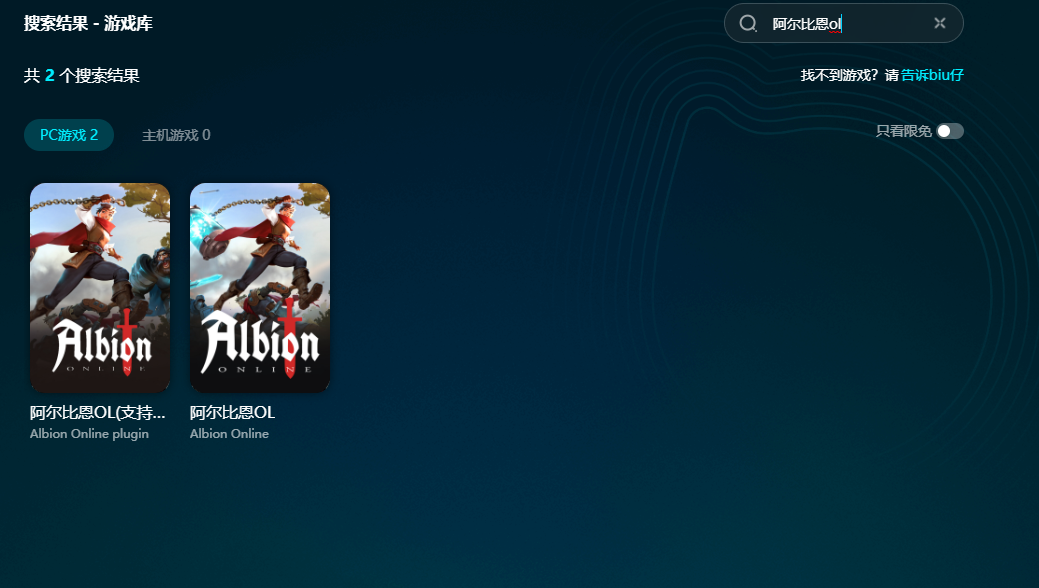Click the title 阿尔比恩OL(支持...

coord(97,412)
